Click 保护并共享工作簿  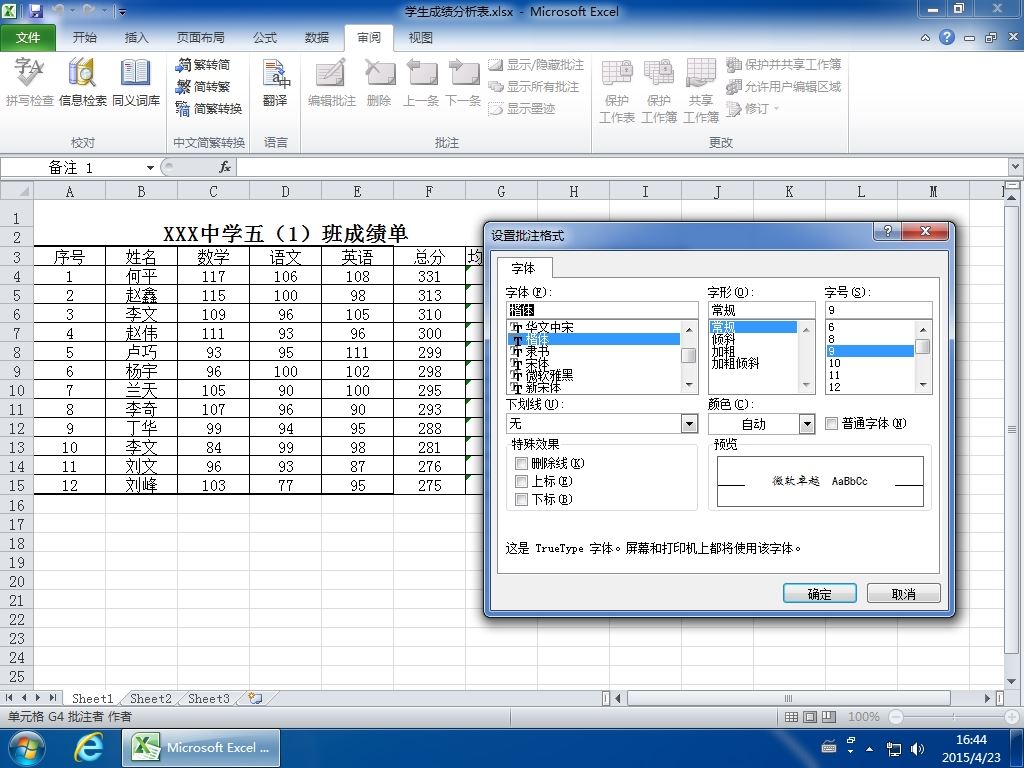pos(783,65)
